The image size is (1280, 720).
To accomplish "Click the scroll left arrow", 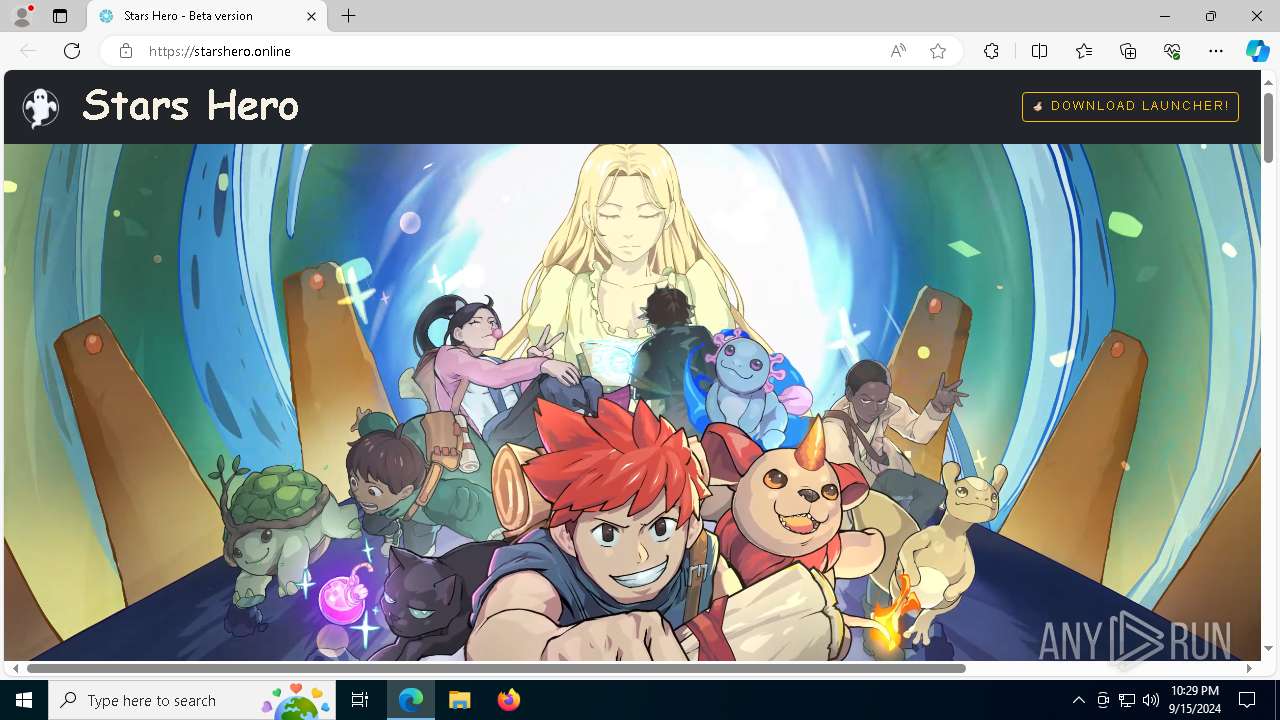I will pyautogui.click(x=15, y=668).
